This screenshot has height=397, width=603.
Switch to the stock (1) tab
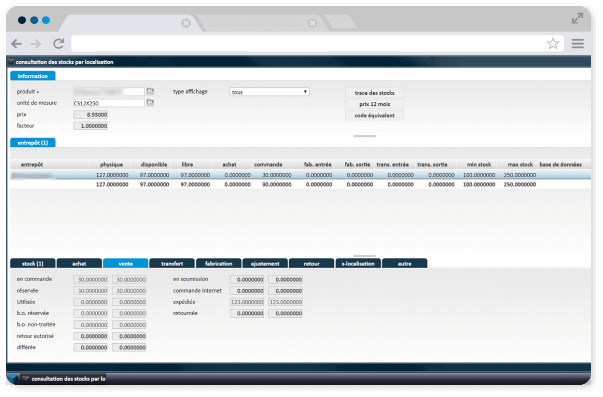click(33, 264)
